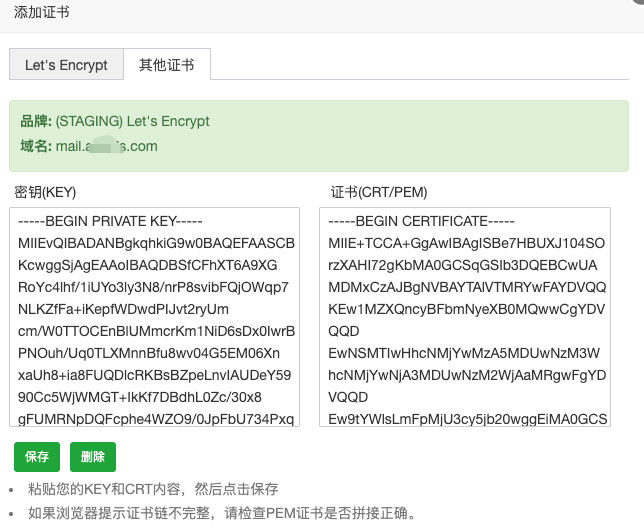Click key line starting PNOuh/Uq0TLXMnnBfu8wv04
The width and height of the screenshot is (644, 529).
[x=149, y=353]
